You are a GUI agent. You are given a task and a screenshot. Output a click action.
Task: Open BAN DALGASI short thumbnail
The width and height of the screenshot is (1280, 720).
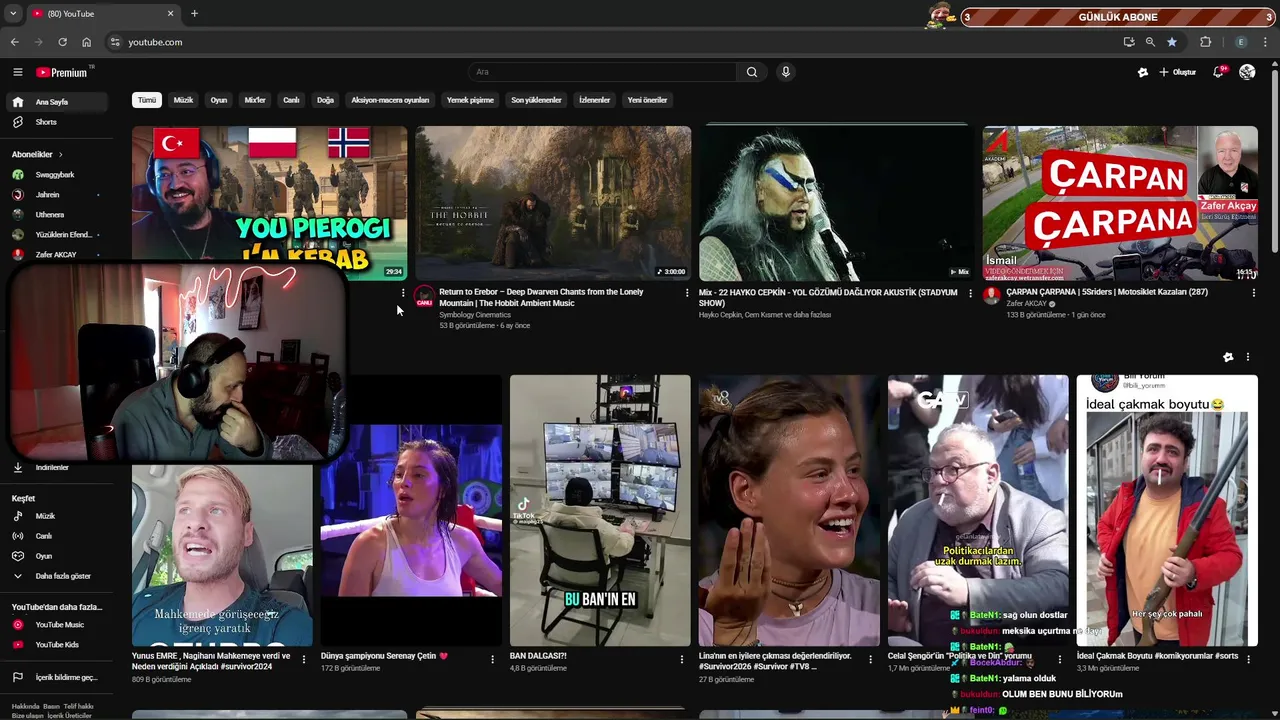(x=600, y=510)
